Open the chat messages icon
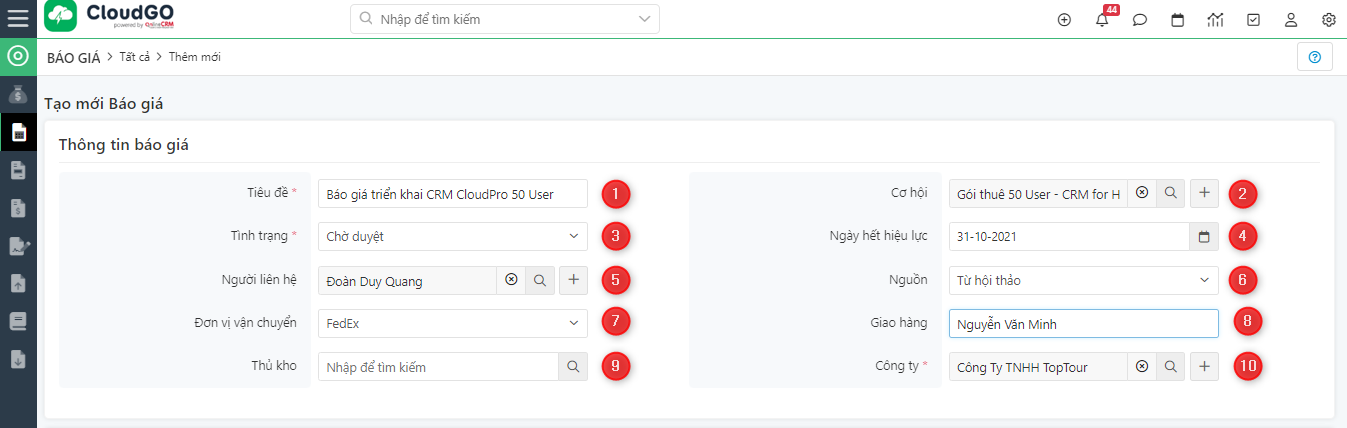Image resolution: width=1347 pixels, height=428 pixels. pos(1140,19)
